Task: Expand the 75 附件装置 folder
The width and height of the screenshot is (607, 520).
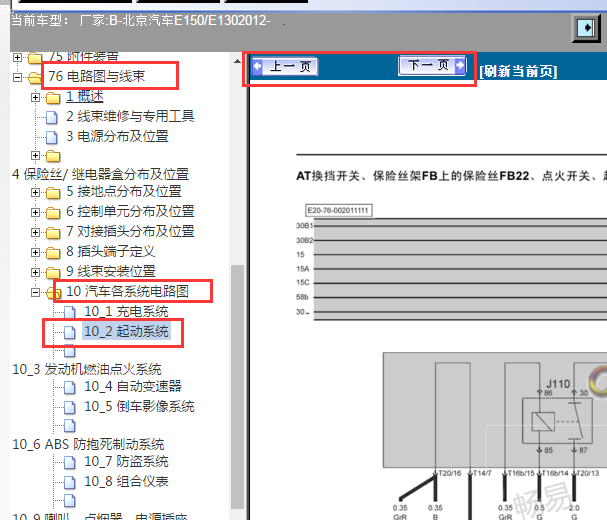Action: click(17, 58)
